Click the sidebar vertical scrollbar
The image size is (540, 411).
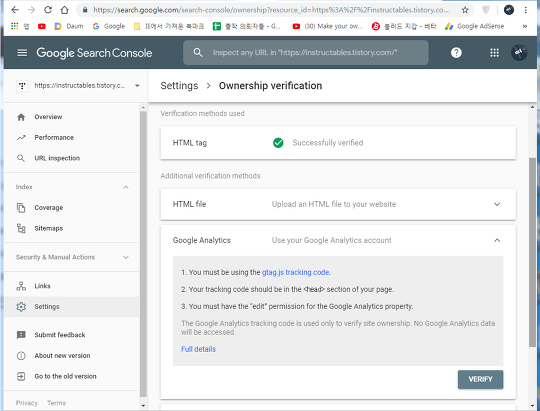pos(143,254)
